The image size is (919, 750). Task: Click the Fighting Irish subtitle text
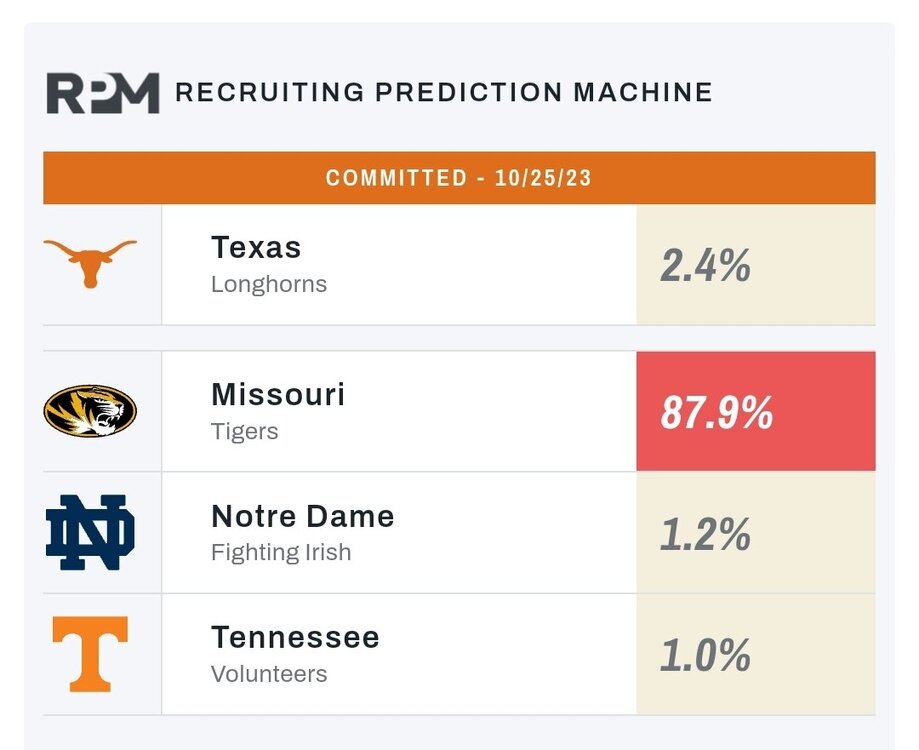click(281, 553)
